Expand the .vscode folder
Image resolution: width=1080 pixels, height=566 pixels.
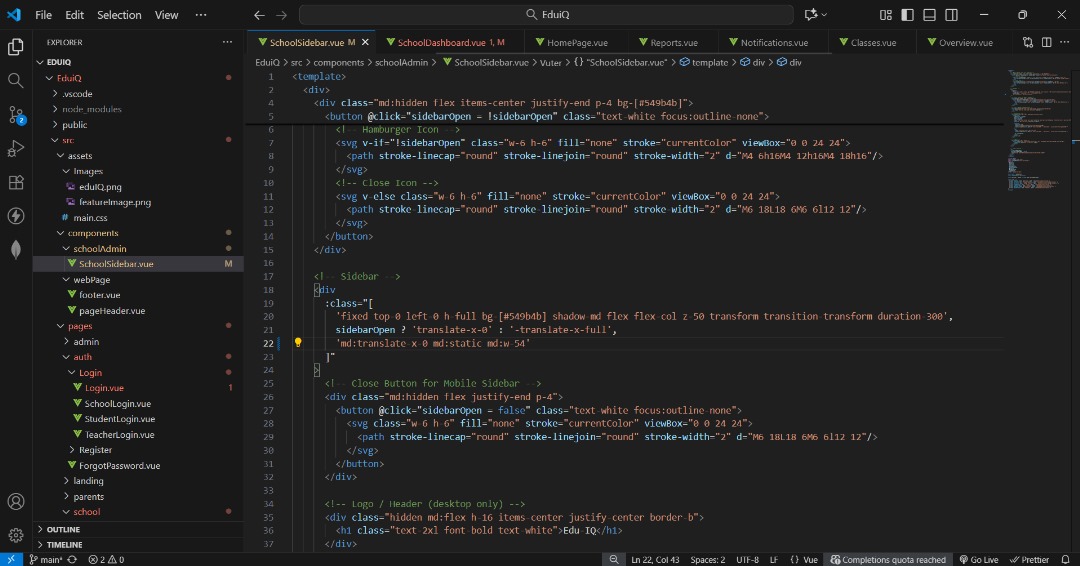click(55, 94)
